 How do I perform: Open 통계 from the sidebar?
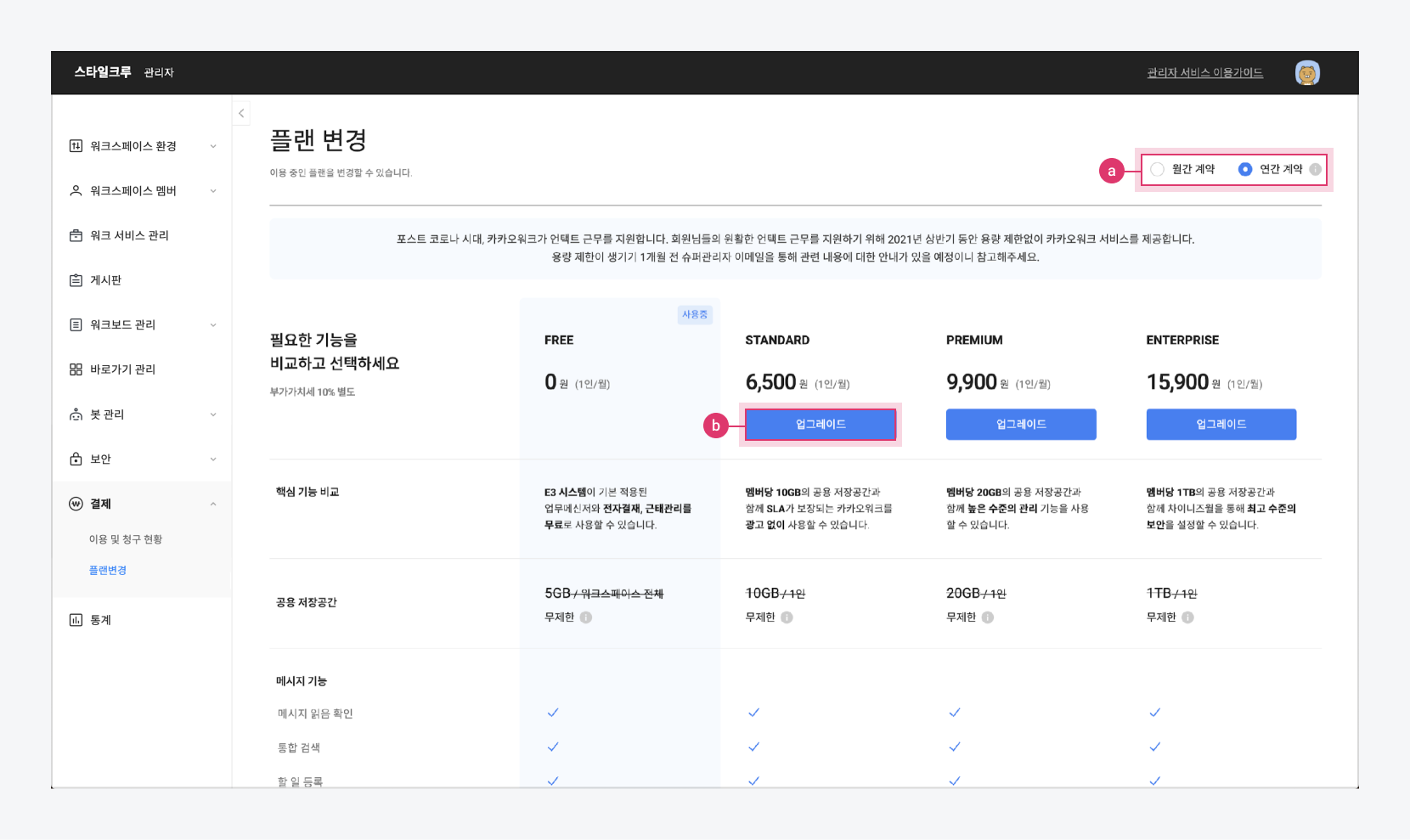(x=100, y=620)
